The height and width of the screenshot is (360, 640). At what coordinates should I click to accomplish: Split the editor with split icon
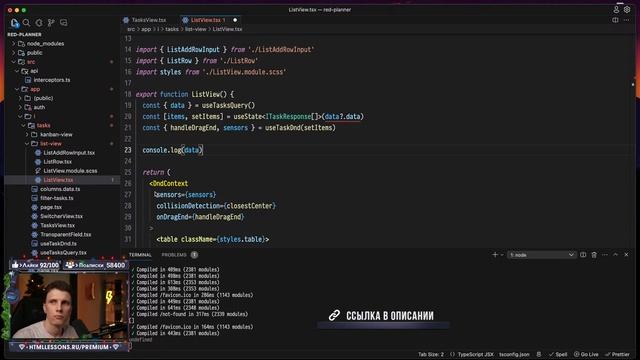pos(615,20)
